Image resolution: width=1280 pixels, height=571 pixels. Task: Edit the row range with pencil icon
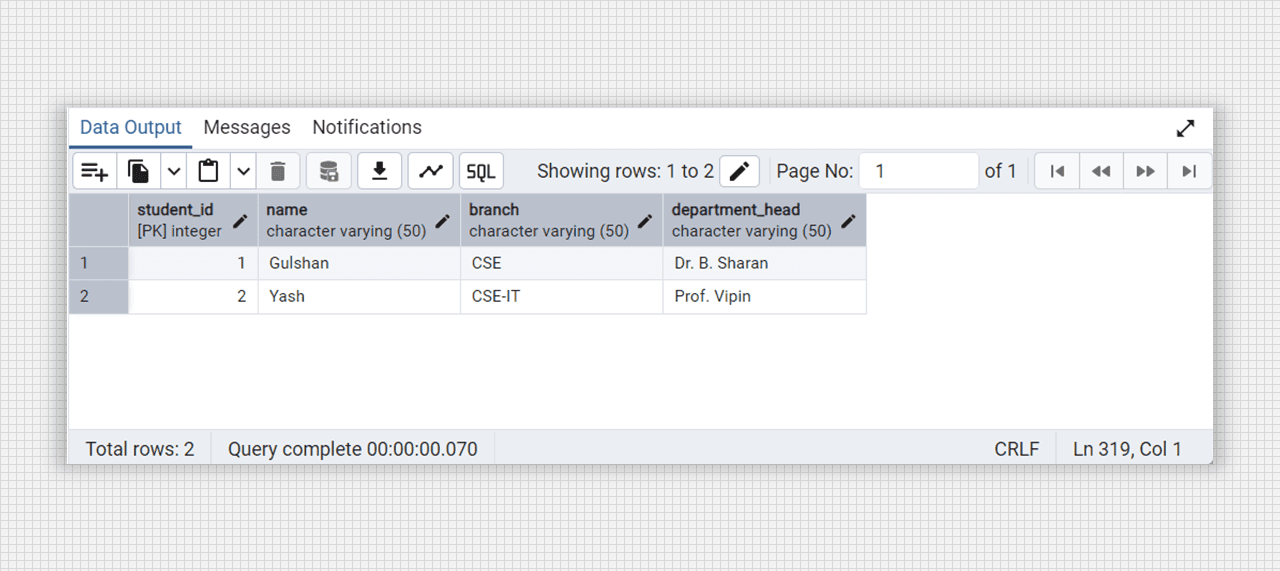(x=739, y=171)
